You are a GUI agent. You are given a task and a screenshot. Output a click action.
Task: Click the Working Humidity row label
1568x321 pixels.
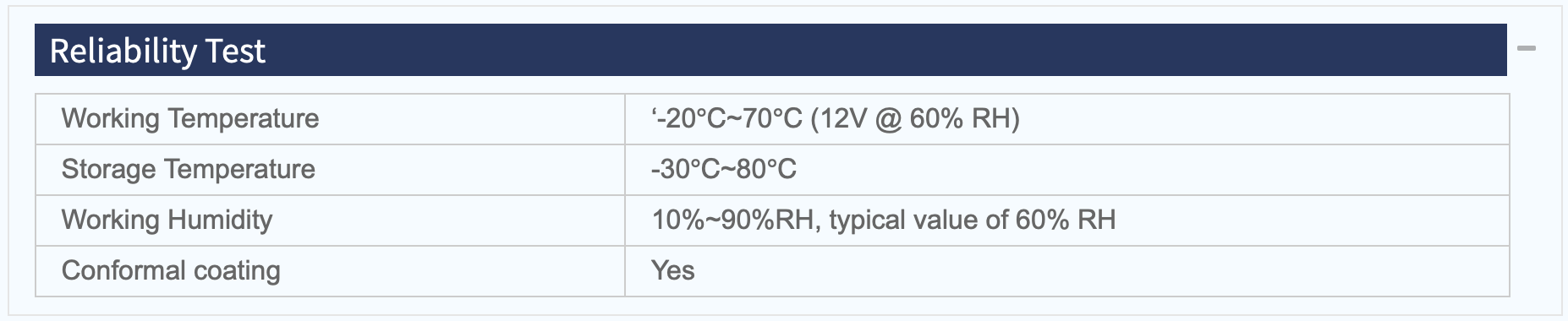click(x=167, y=220)
